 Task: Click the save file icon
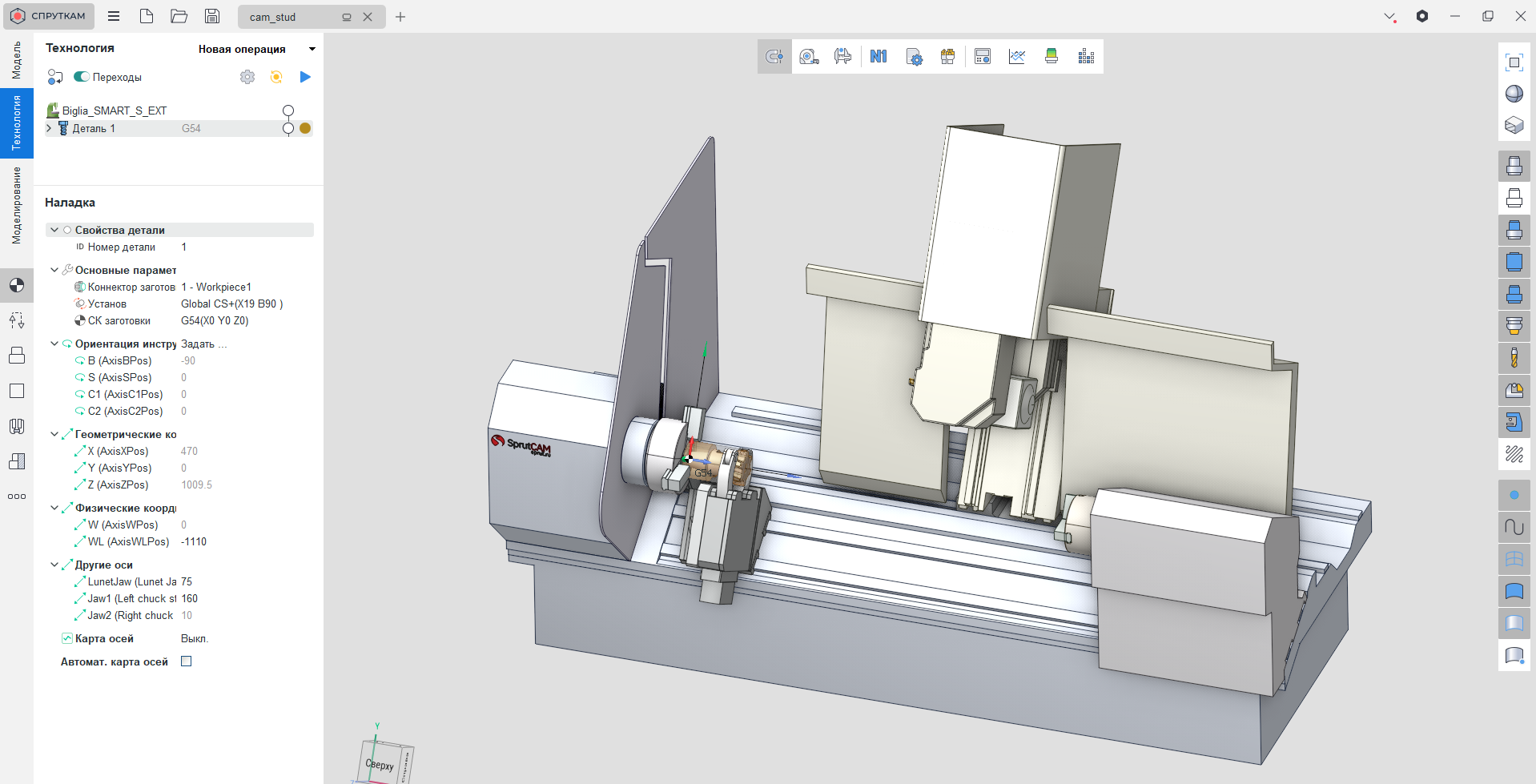tap(211, 16)
